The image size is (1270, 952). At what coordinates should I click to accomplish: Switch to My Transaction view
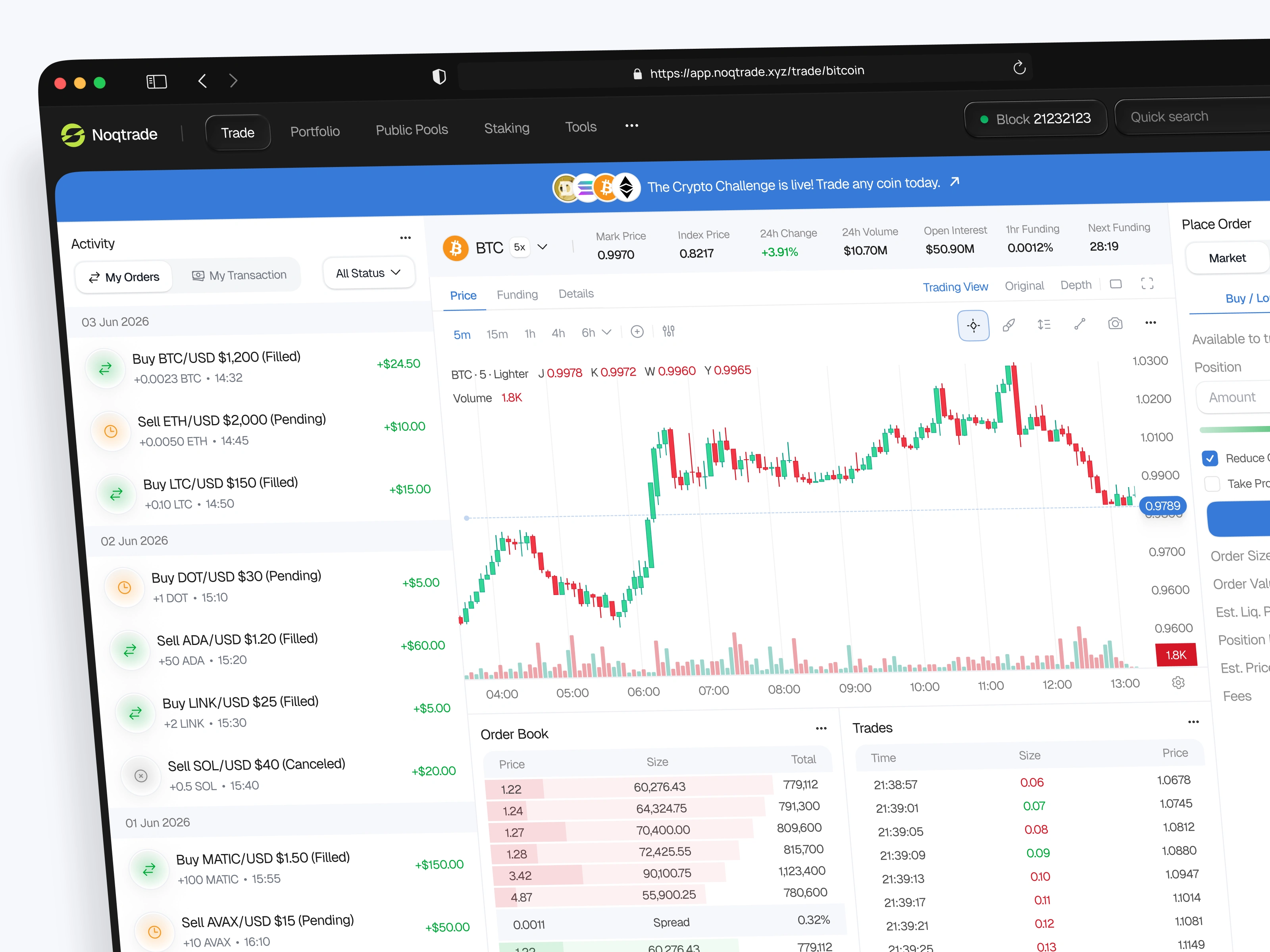tap(239, 275)
